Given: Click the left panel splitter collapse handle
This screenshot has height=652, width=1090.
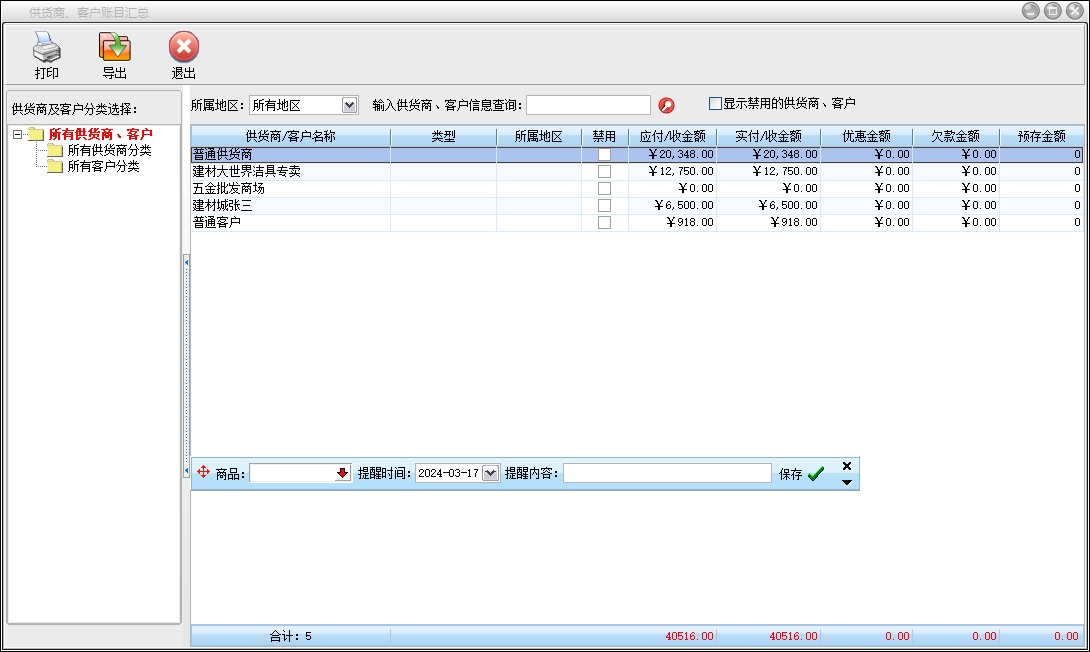Looking at the screenshot, I should (x=186, y=262).
